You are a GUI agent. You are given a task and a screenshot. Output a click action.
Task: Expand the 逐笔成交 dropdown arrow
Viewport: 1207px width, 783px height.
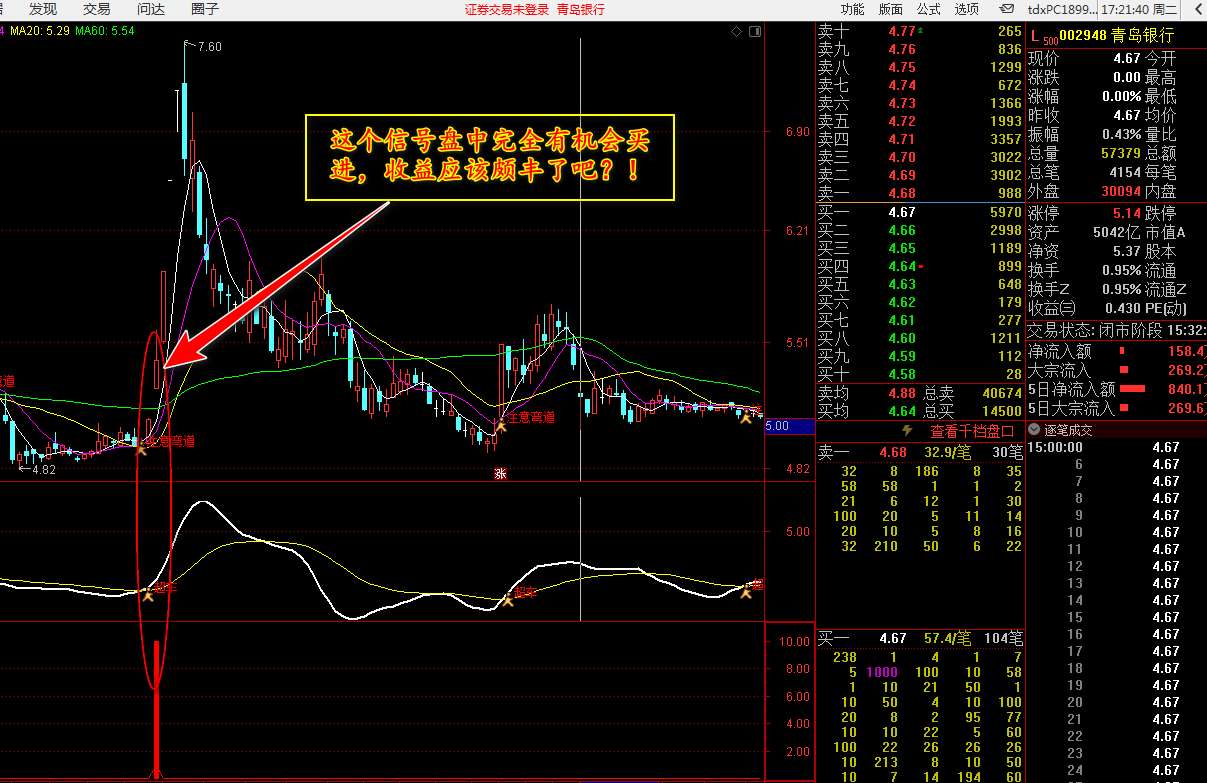point(1036,431)
